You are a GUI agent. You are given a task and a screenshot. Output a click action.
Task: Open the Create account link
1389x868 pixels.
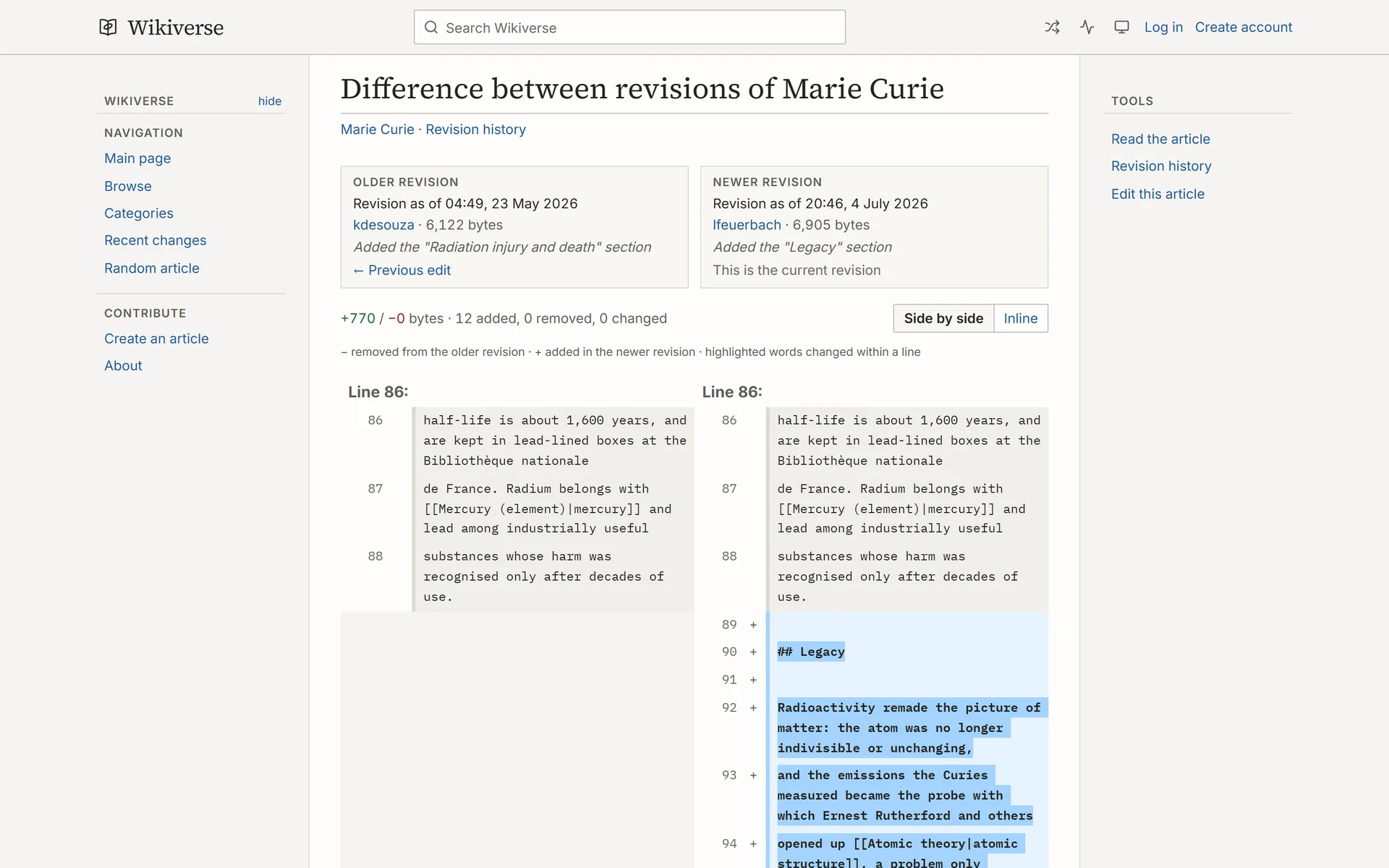(1243, 27)
